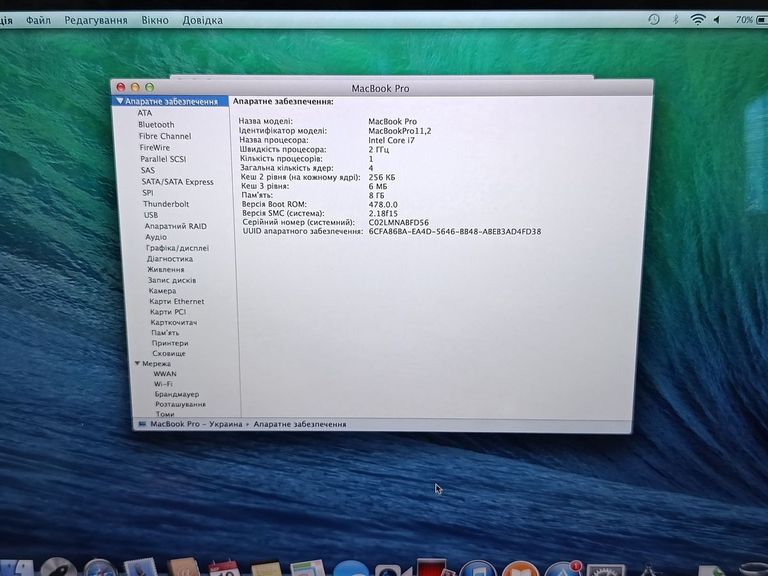Viewport: 768px width, 576px height.
Task: Click the 8 ГБ memory value
Action: point(376,195)
